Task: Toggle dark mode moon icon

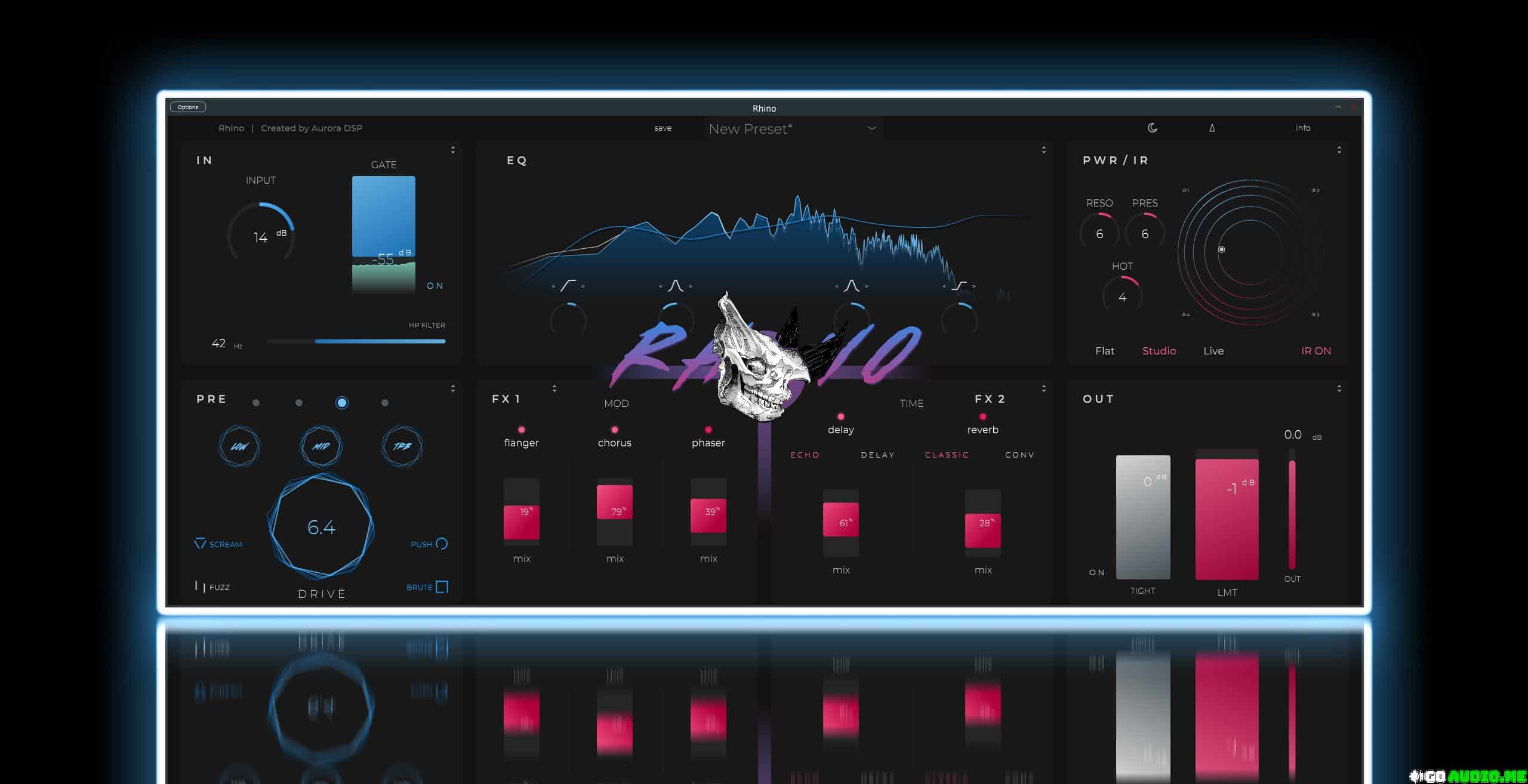Action: click(1153, 128)
